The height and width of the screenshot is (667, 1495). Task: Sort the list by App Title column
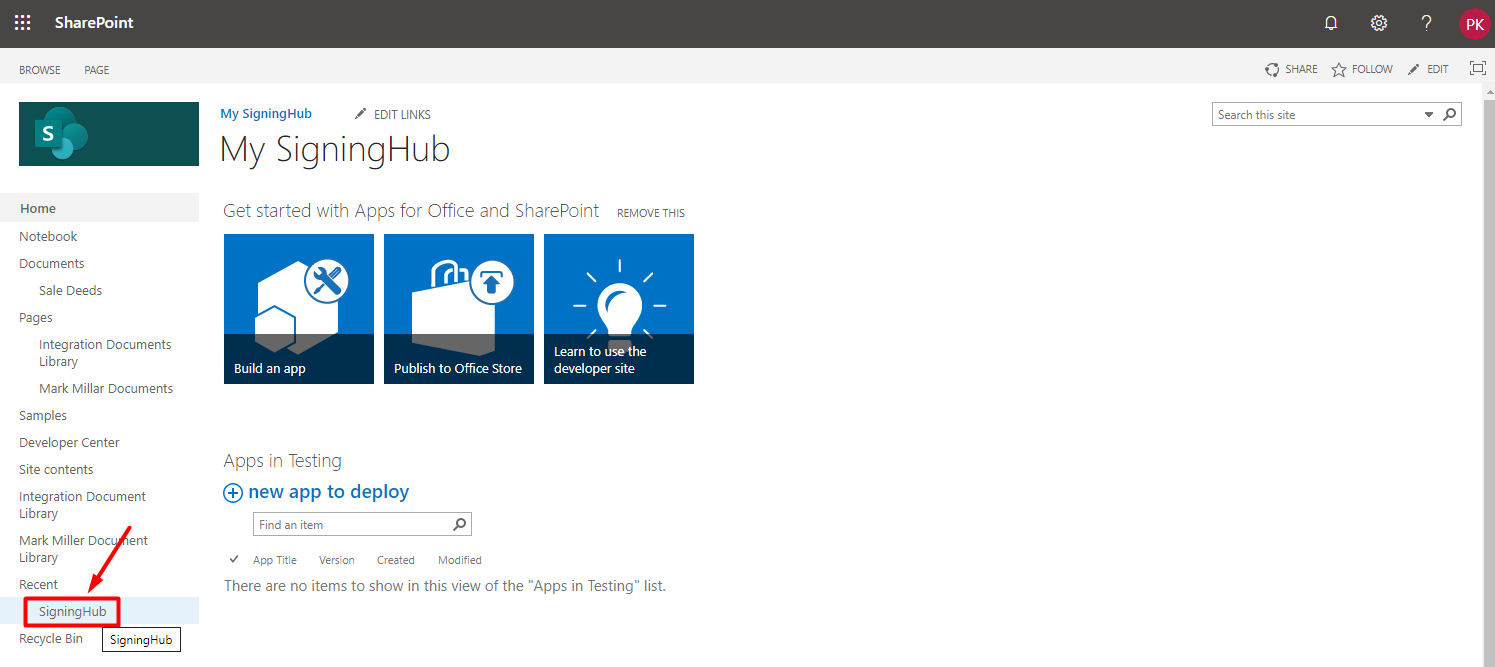tap(274, 560)
